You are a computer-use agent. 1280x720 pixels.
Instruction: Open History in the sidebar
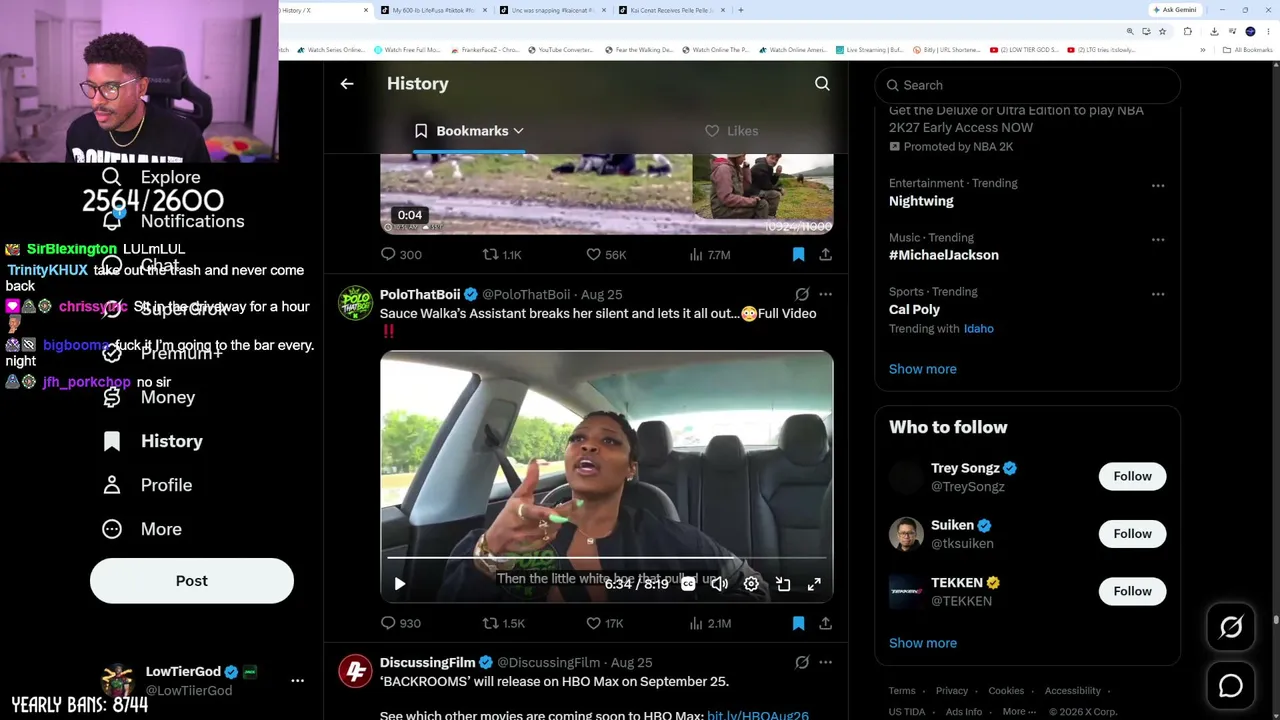[x=152, y=441]
